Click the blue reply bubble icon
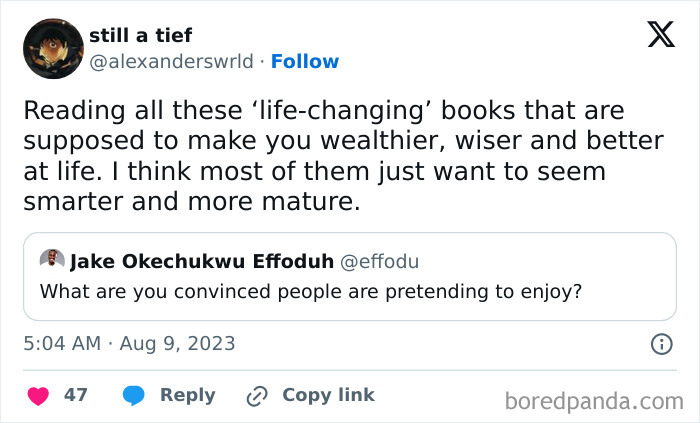The image size is (700, 423). point(133,395)
